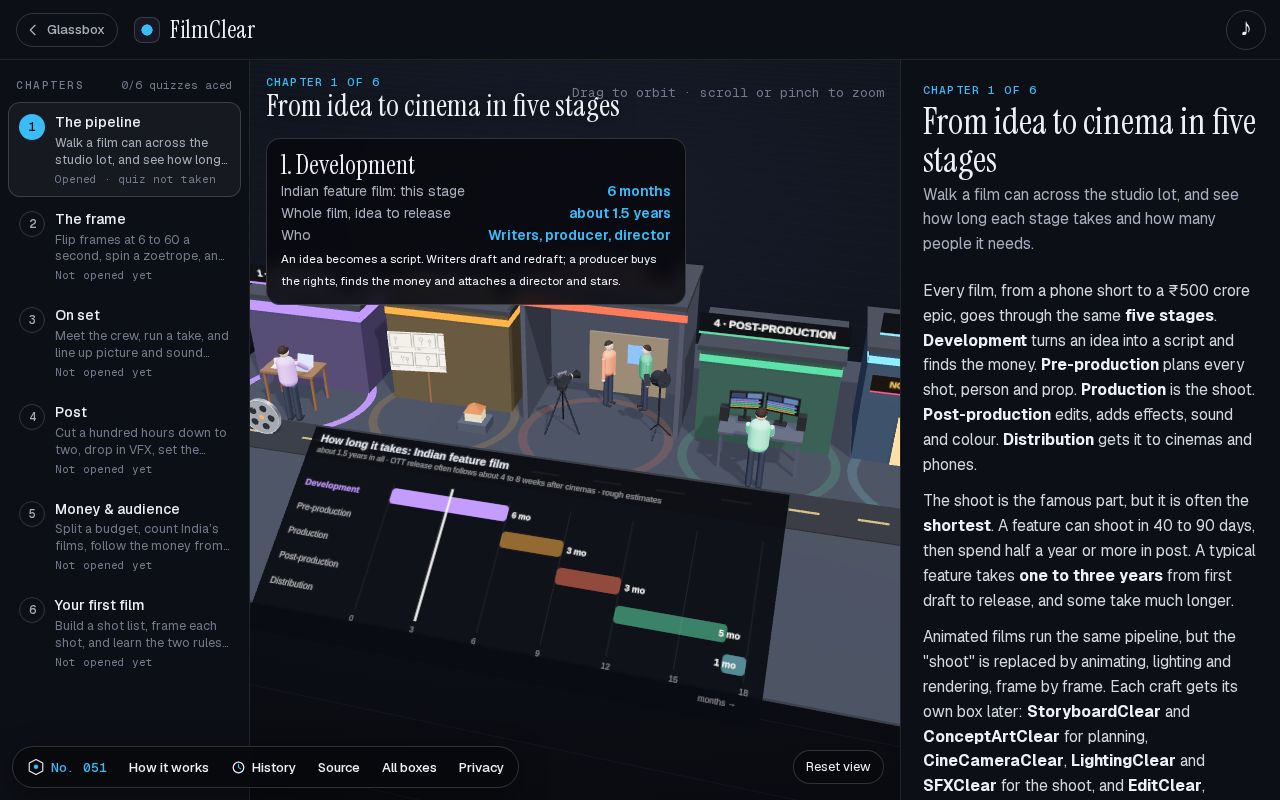Click the clock icon next to History

pos(238,767)
